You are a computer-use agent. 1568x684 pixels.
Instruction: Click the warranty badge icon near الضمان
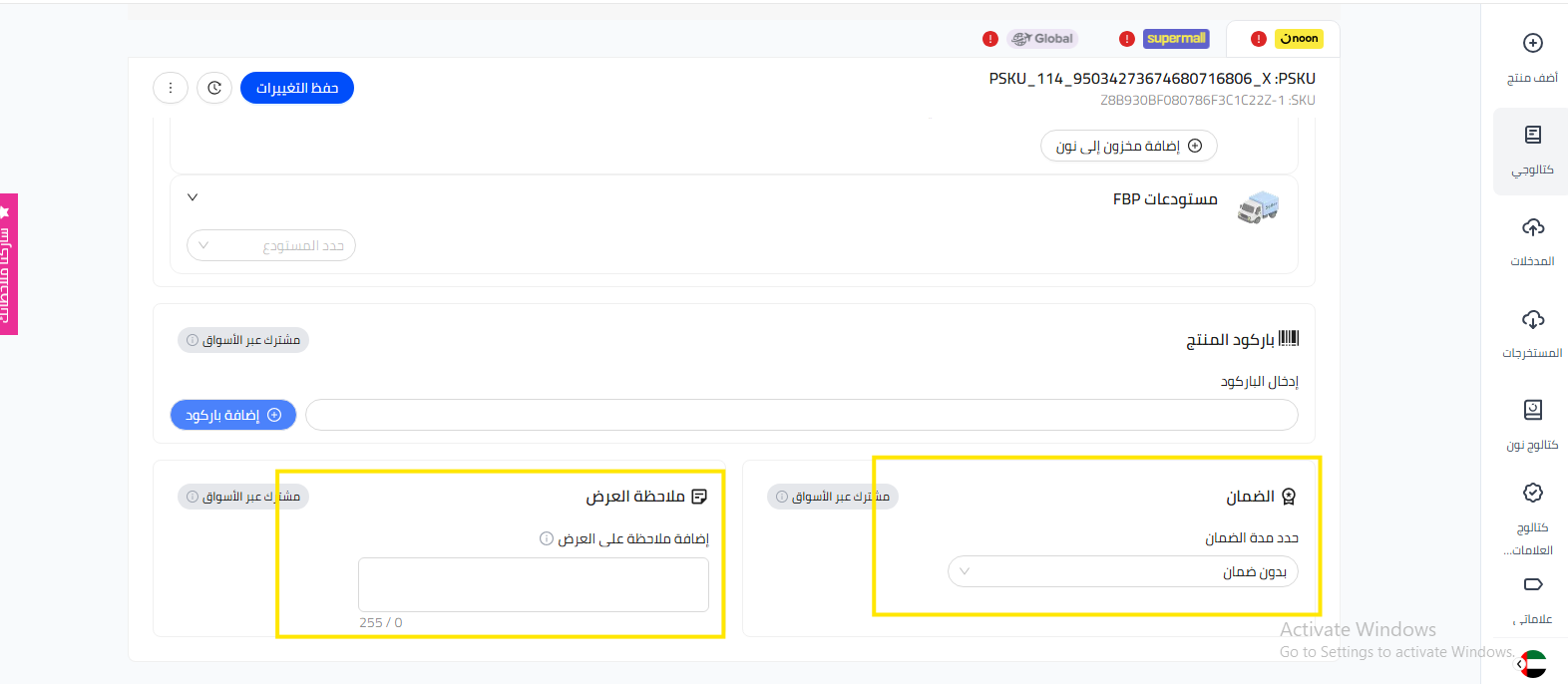coord(1289,497)
